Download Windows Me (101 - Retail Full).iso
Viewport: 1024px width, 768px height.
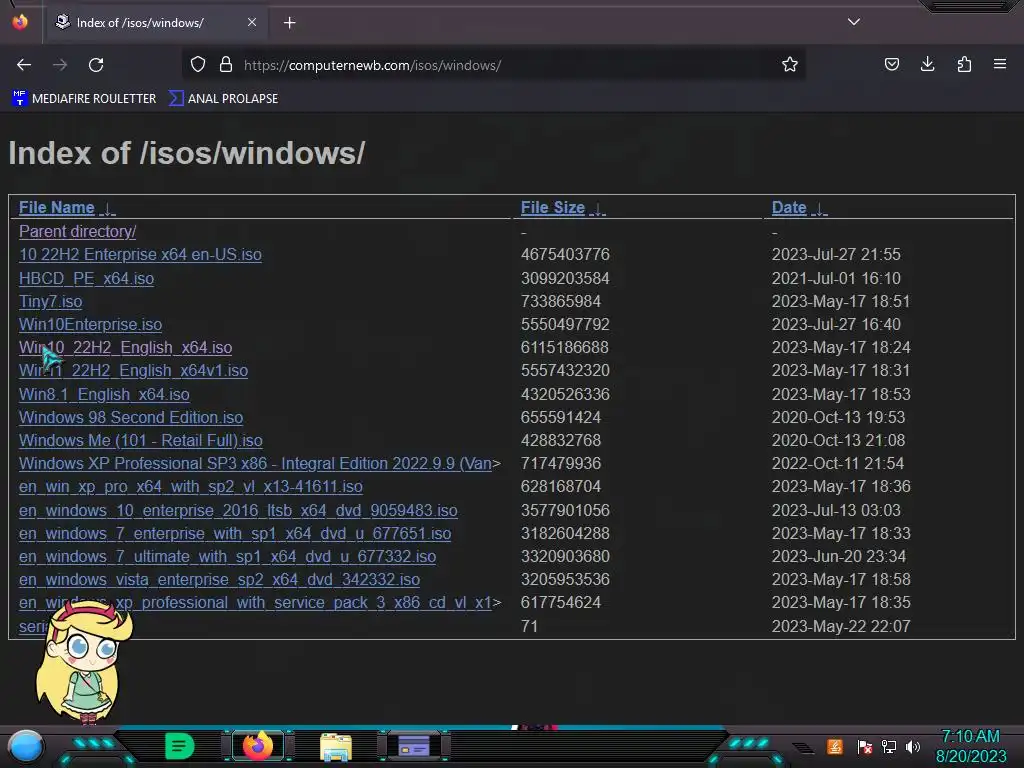[140, 440]
